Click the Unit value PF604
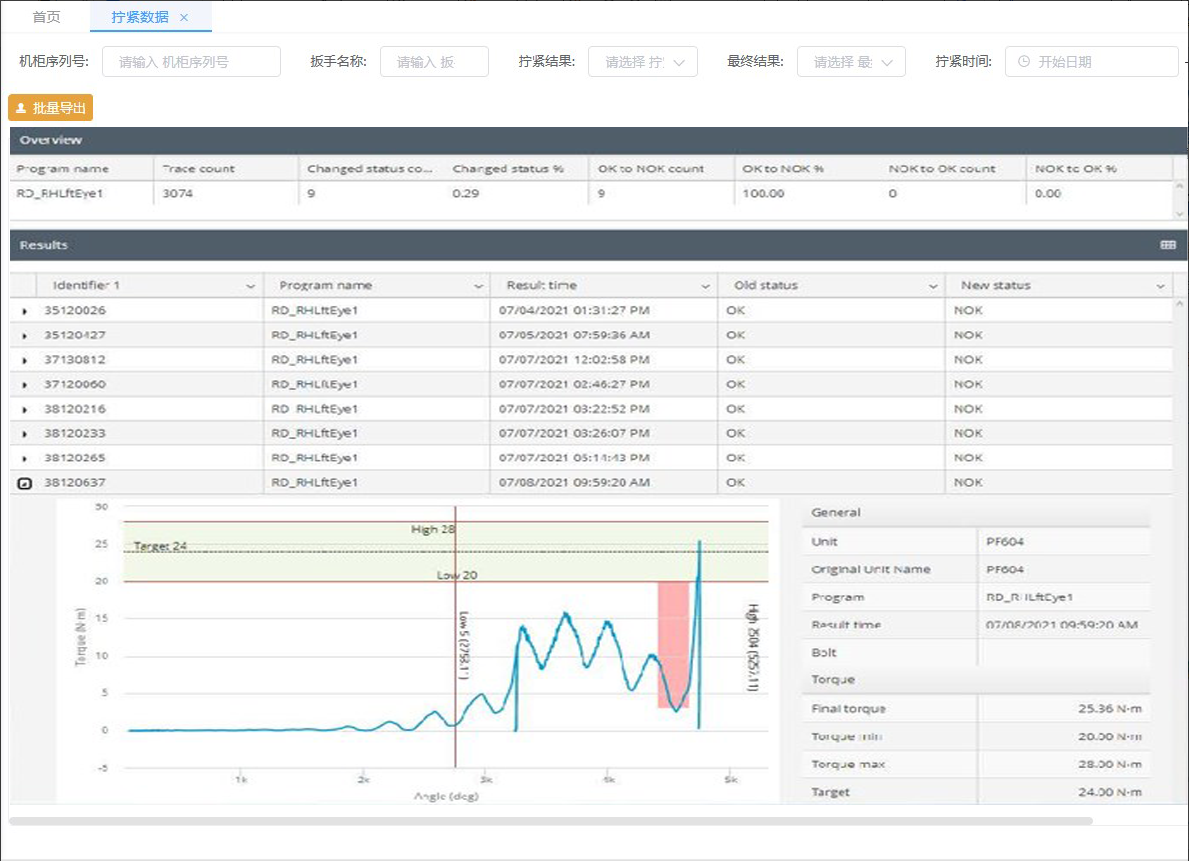1189x861 pixels. (1005, 542)
